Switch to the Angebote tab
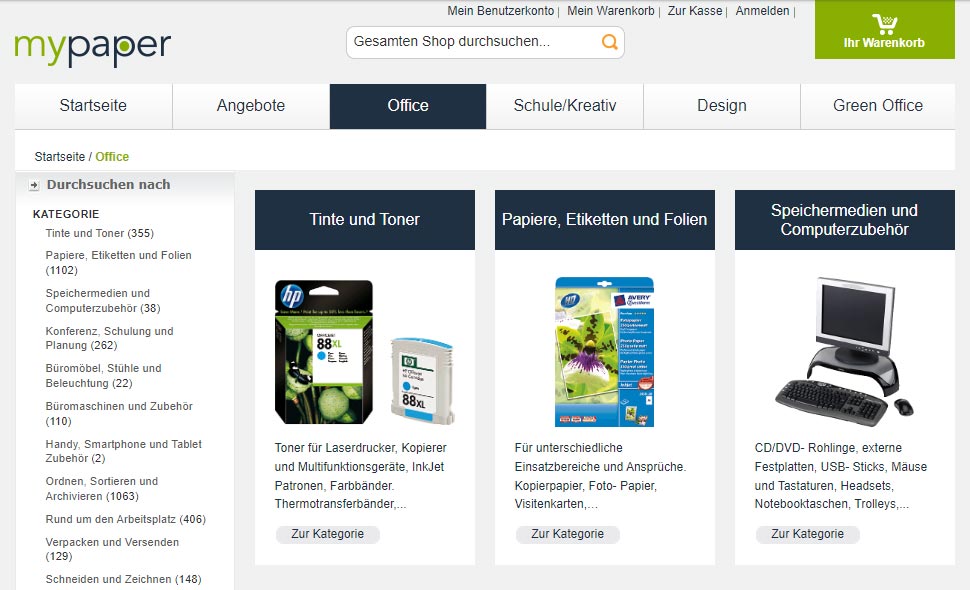Screen dimensions: 970x590 tap(251, 106)
